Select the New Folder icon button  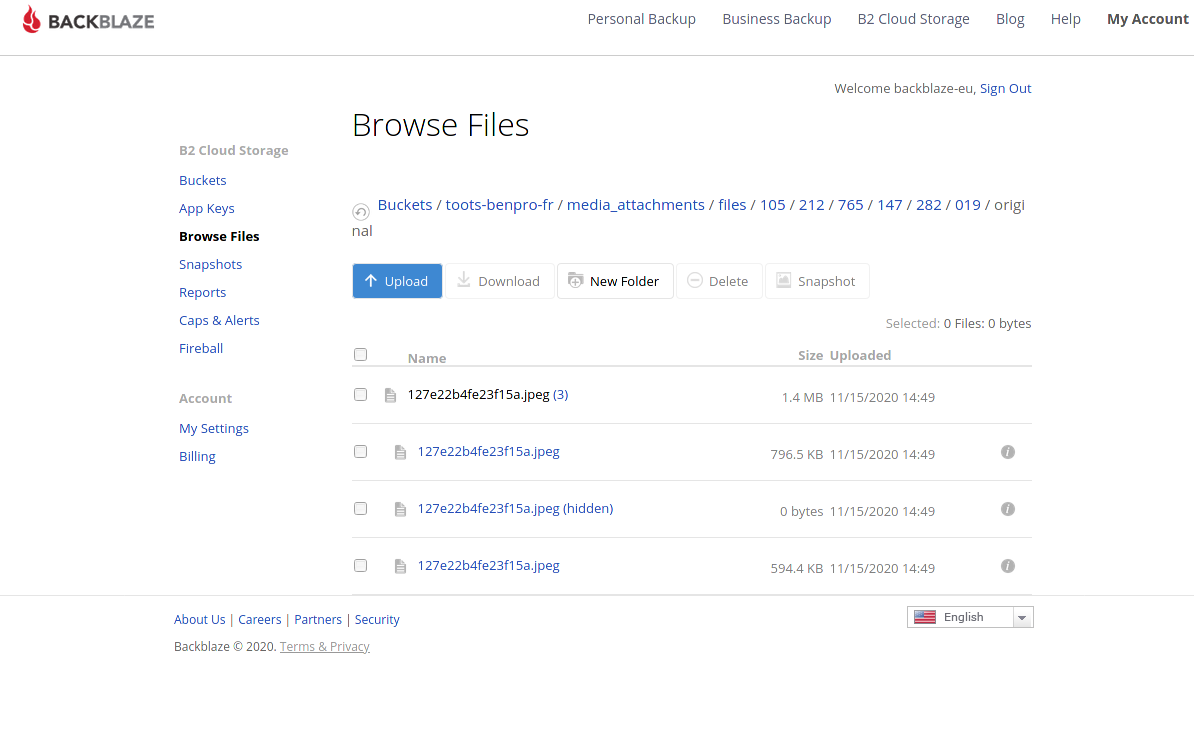[x=576, y=281]
